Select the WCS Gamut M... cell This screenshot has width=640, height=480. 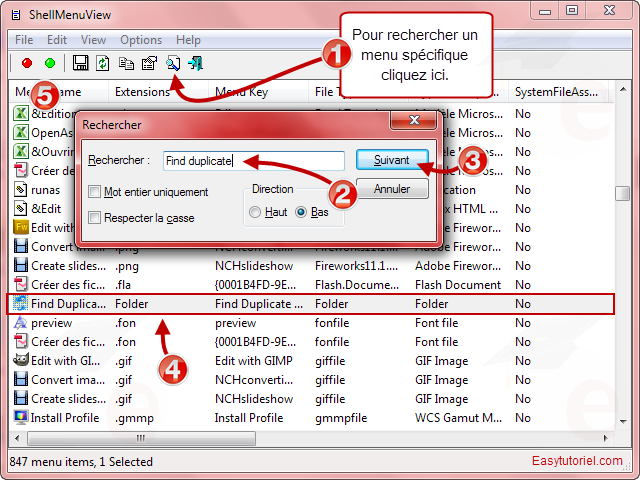[458, 418]
